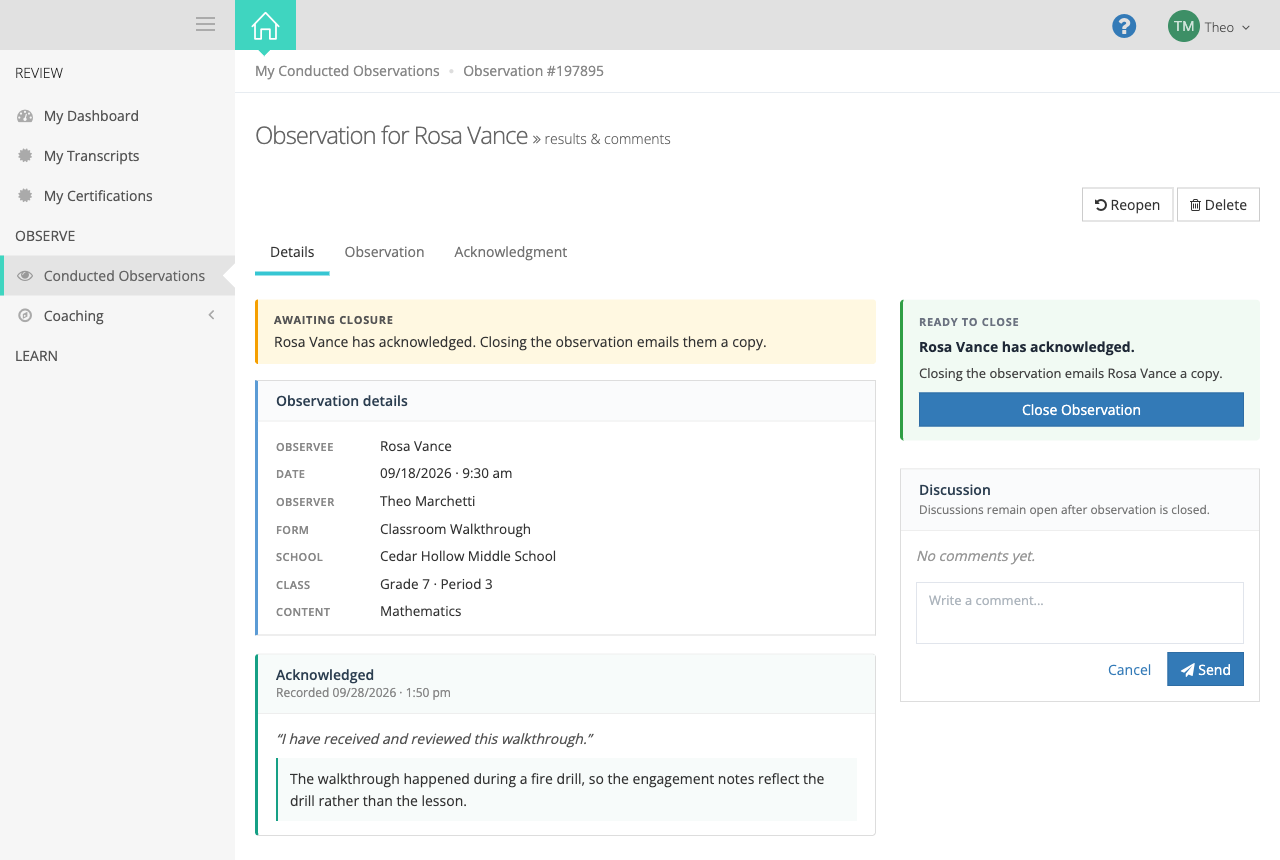The height and width of the screenshot is (860, 1280).
Task: Expand the Coaching submenu chevron
Action: (211, 315)
